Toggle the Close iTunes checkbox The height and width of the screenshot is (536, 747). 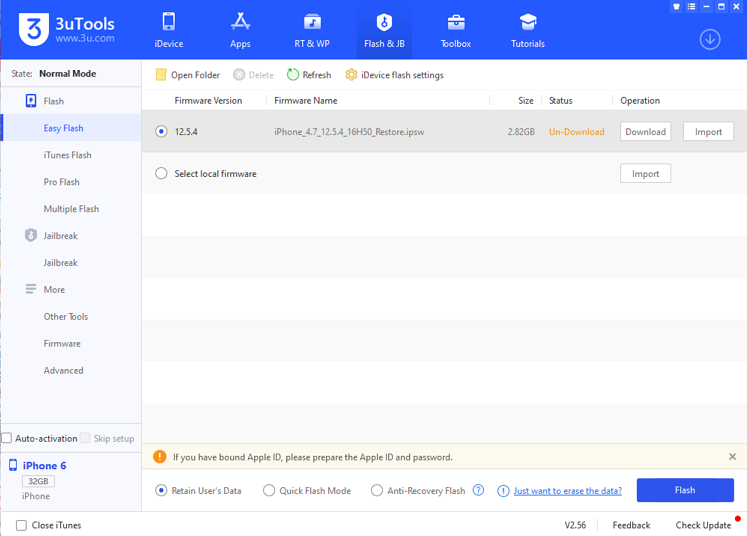pos(21,525)
